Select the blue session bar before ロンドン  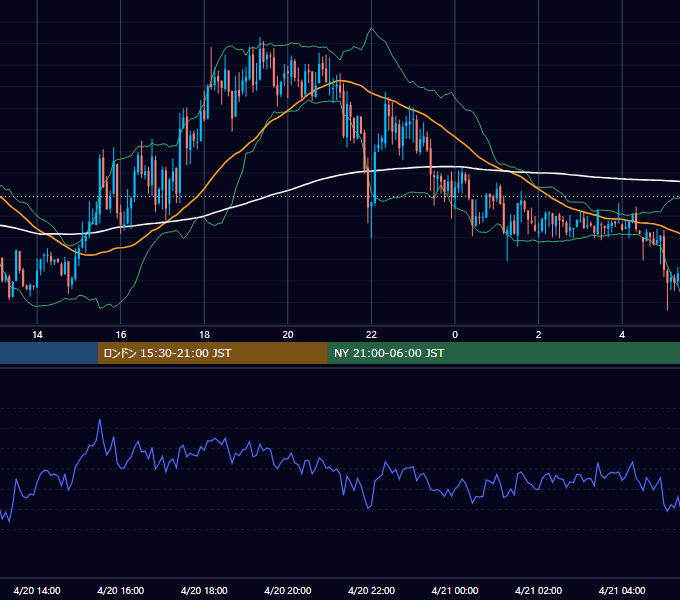tap(49, 353)
